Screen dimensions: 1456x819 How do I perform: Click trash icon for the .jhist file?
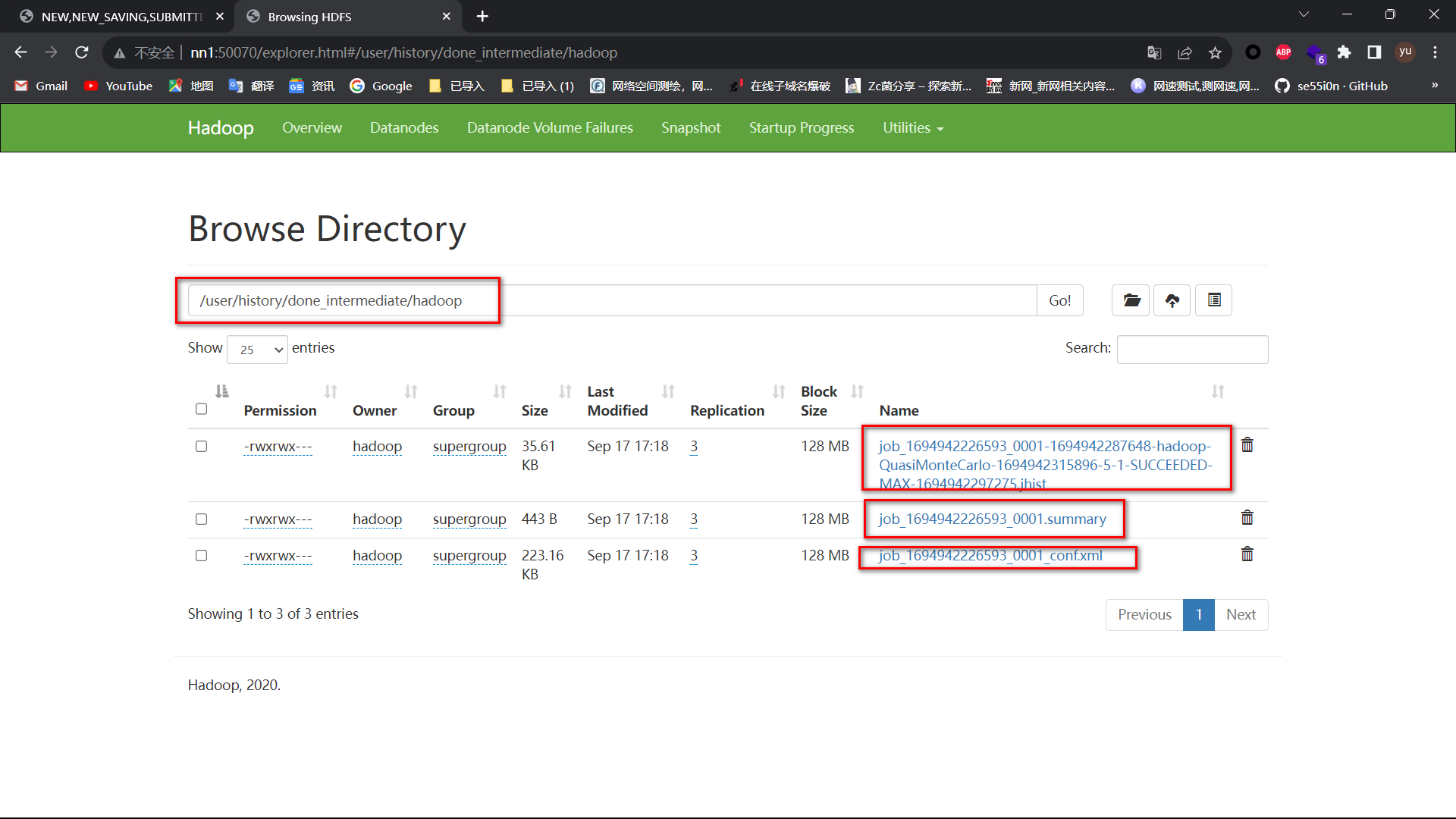[x=1247, y=445]
